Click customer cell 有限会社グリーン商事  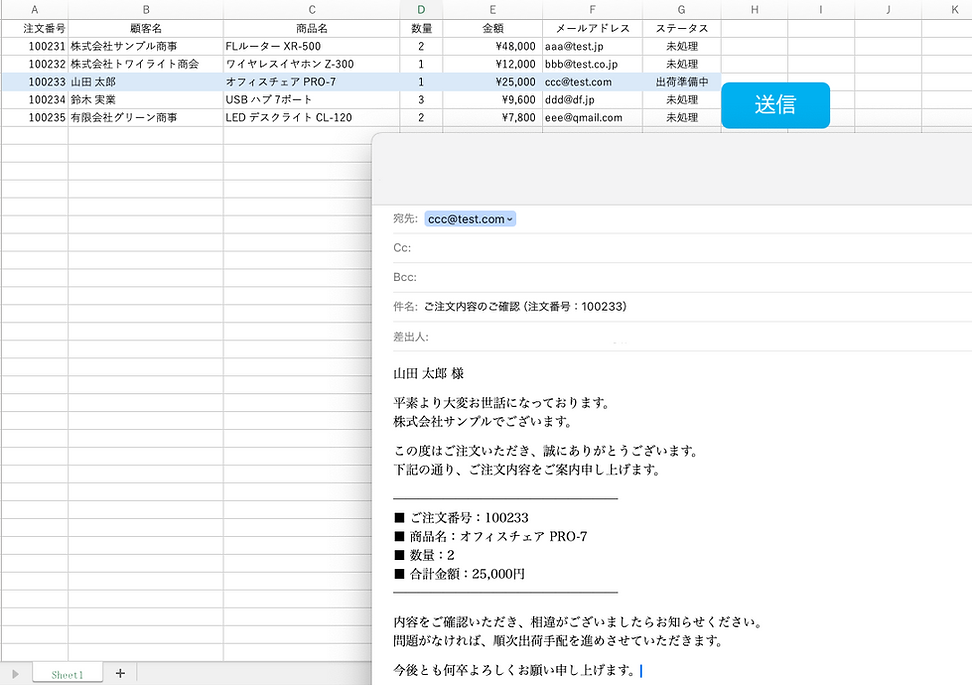coord(146,118)
